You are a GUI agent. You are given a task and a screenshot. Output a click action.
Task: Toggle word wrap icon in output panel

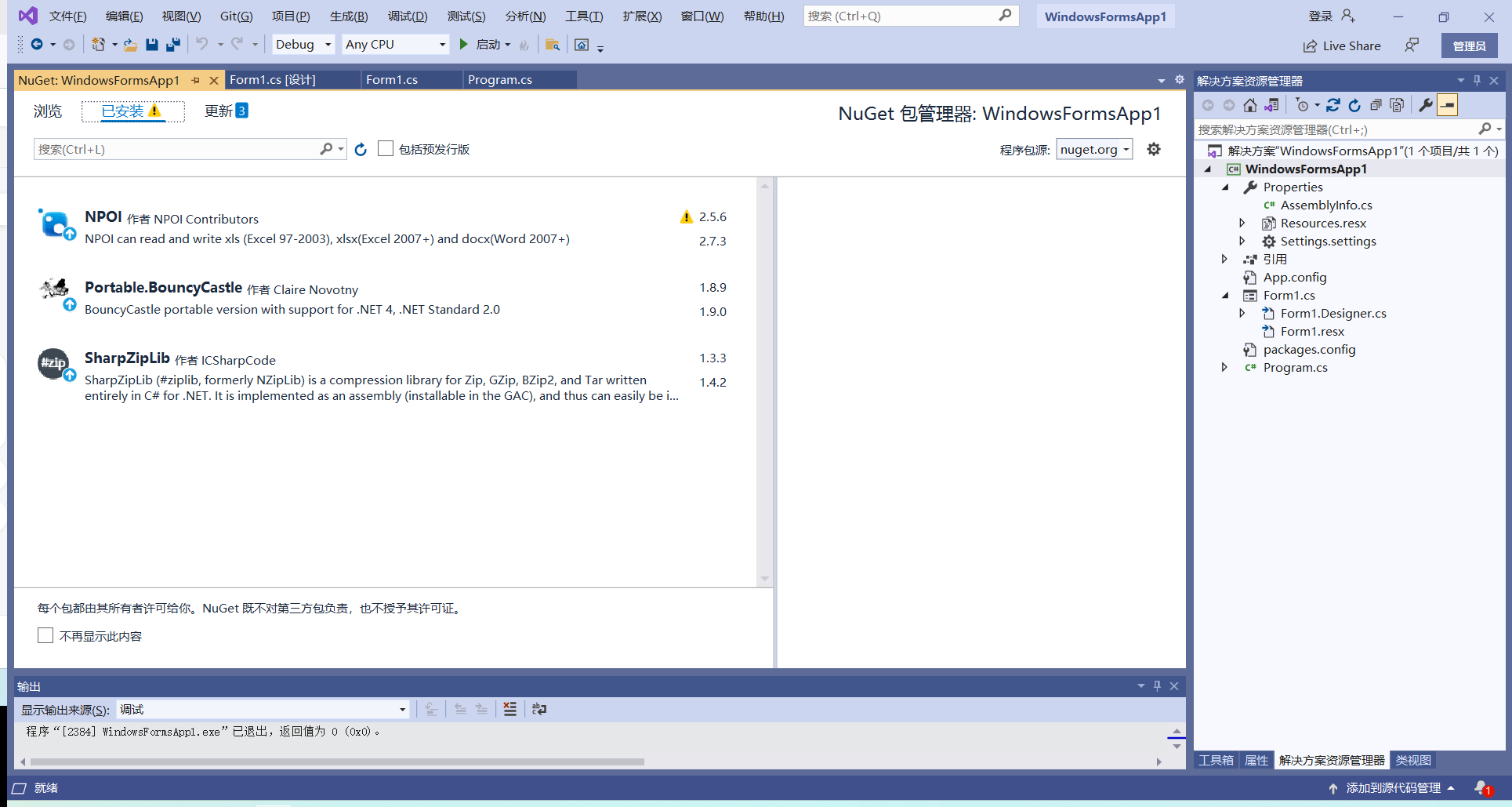point(539,709)
